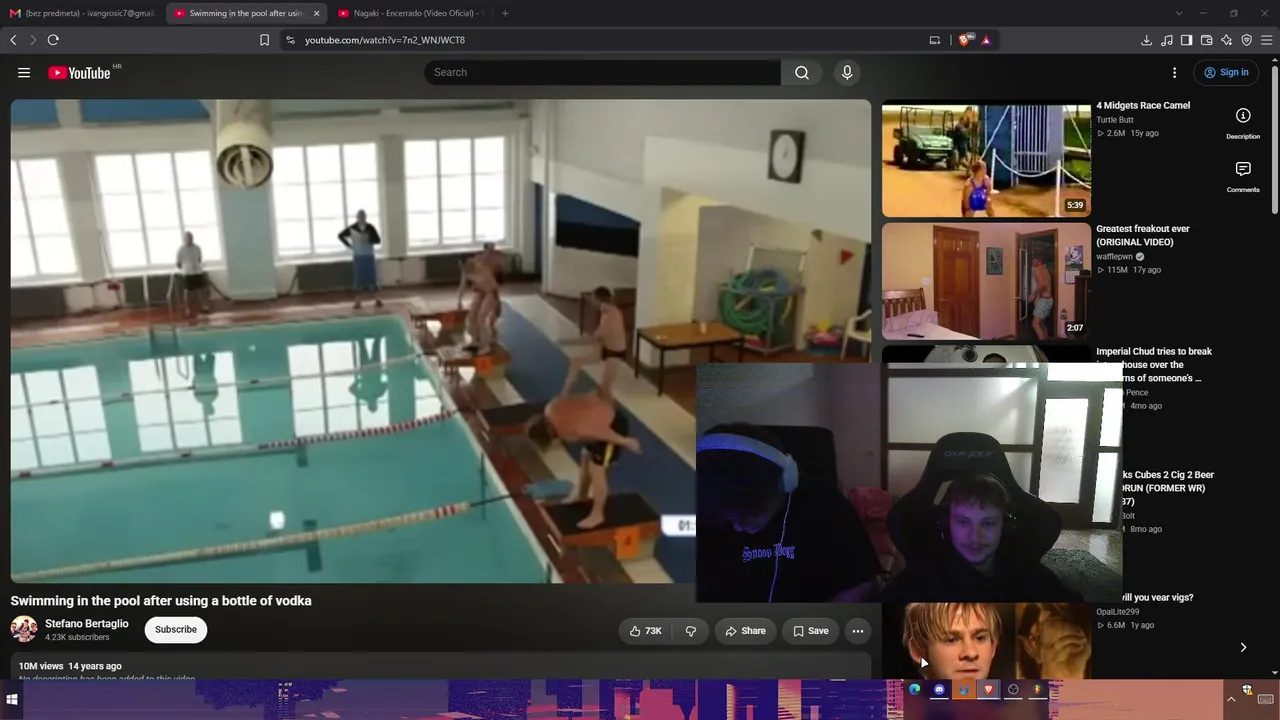
Task: Switch to the Gmail browser tab
Action: pyautogui.click(x=82, y=13)
